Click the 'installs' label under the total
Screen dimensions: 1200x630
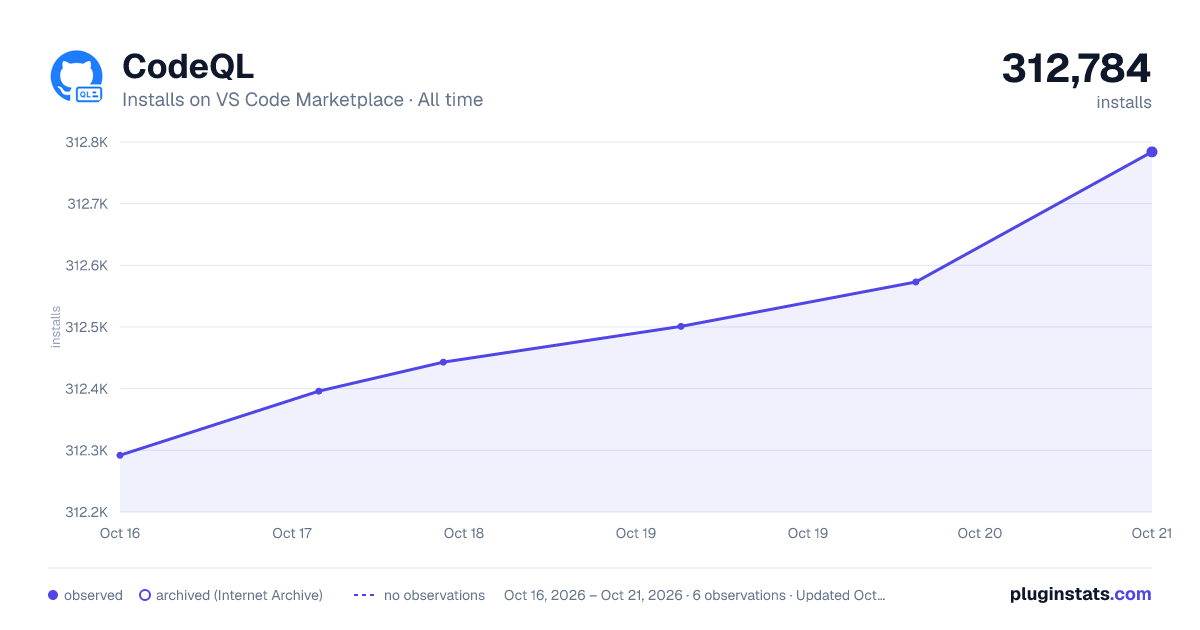(x=1124, y=103)
